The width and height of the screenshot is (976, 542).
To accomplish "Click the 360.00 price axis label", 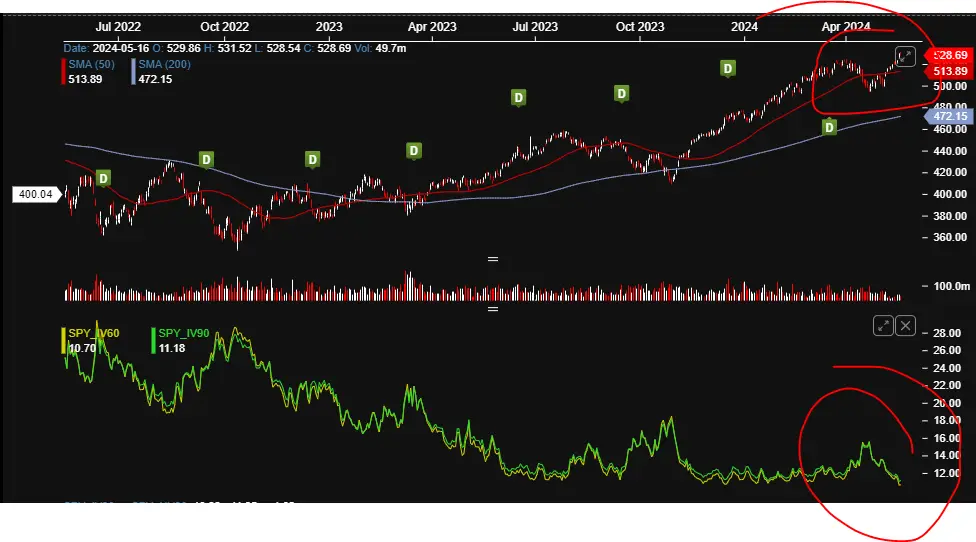I will pyautogui.click(x=950, y=237).
